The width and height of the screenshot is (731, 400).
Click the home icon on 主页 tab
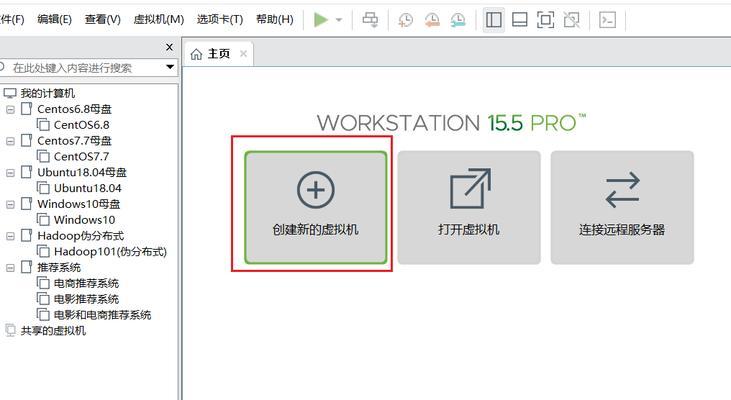(x=196, y=55)
